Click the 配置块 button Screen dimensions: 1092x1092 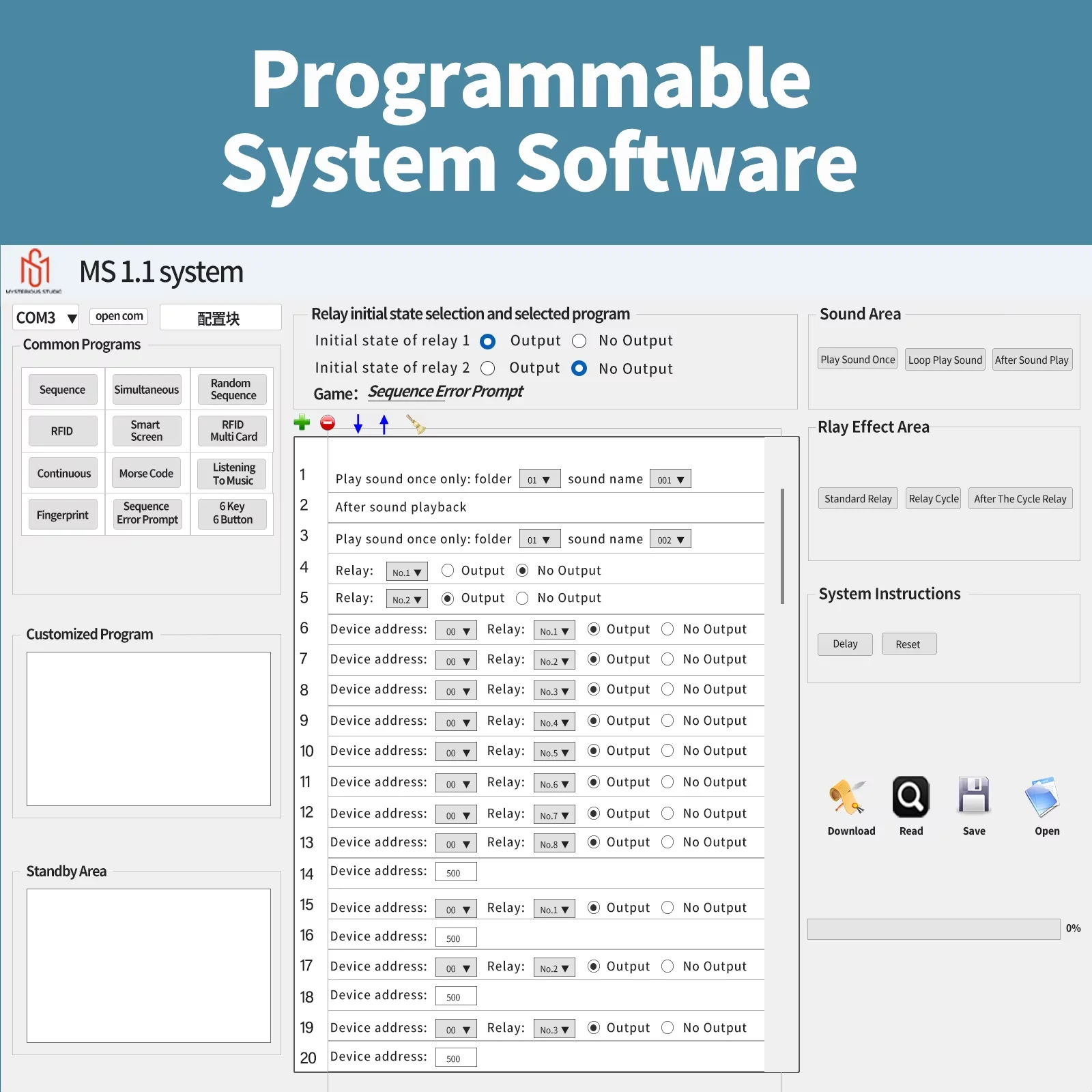click(x=220, y=317)
